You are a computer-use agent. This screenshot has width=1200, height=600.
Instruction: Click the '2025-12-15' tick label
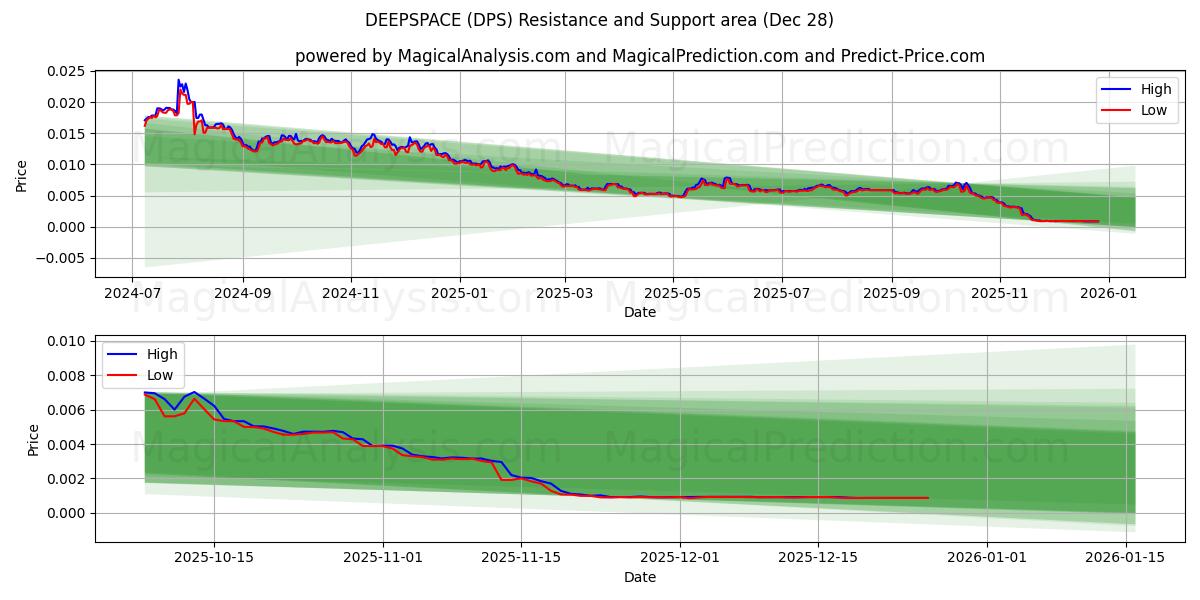[817, 558]
